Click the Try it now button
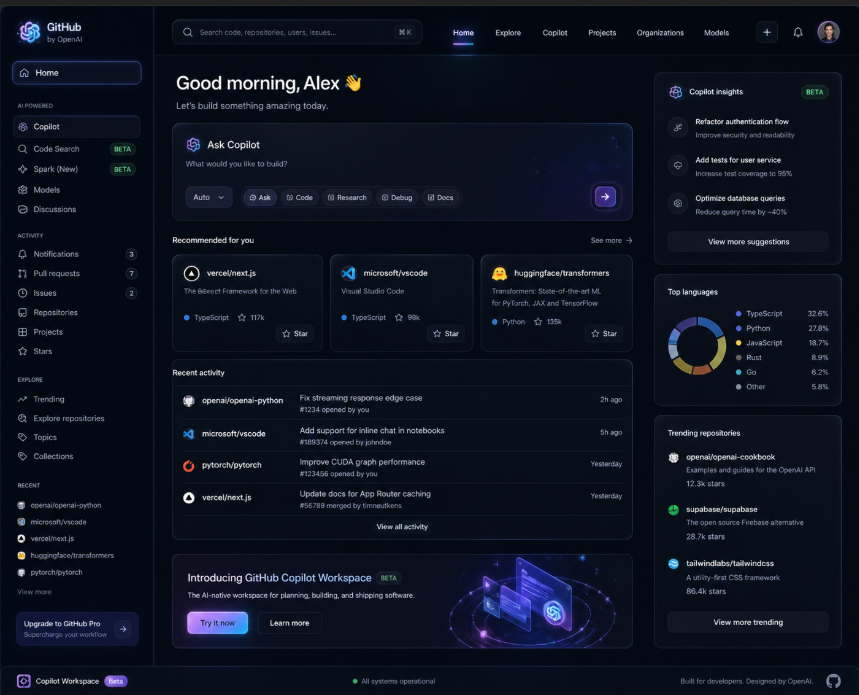Screen dimensions: 859x695 pyautogui.click(x=217, y=623)
